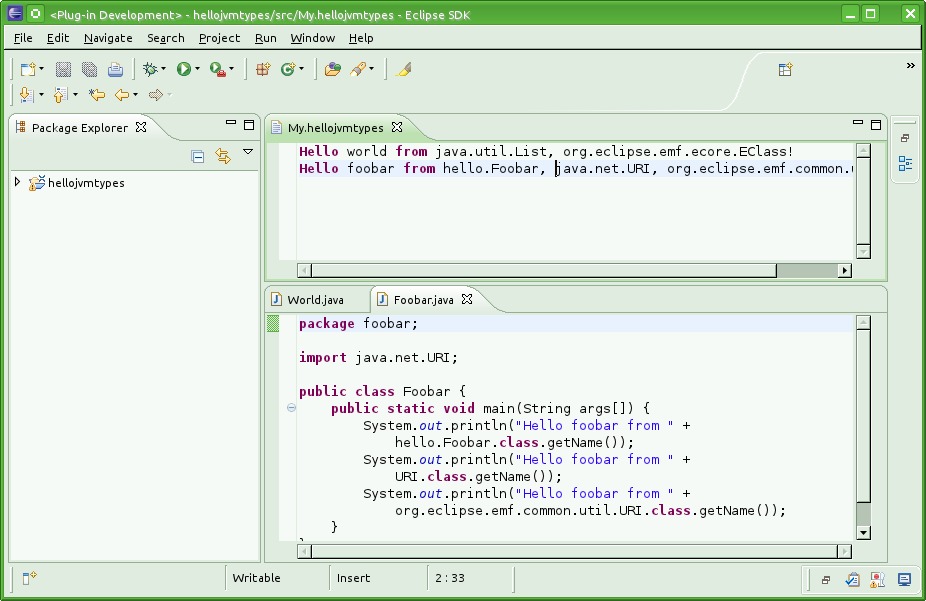Click the New Java Package icon
This screenshot has height=601, width=926.
(x=263, y=69)
